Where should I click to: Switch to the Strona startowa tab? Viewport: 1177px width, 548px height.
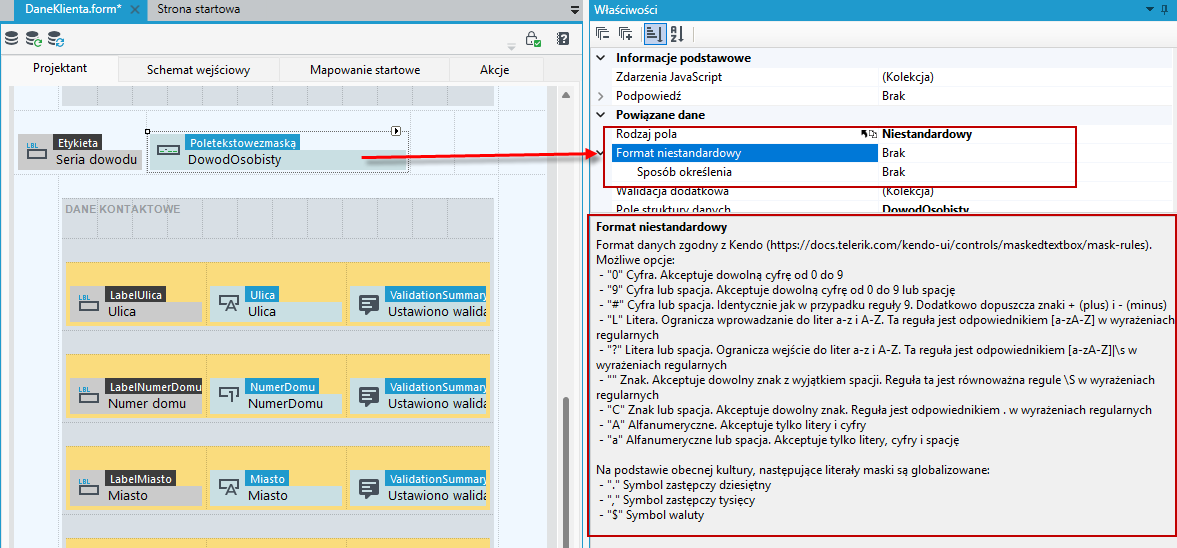(200, 9)
